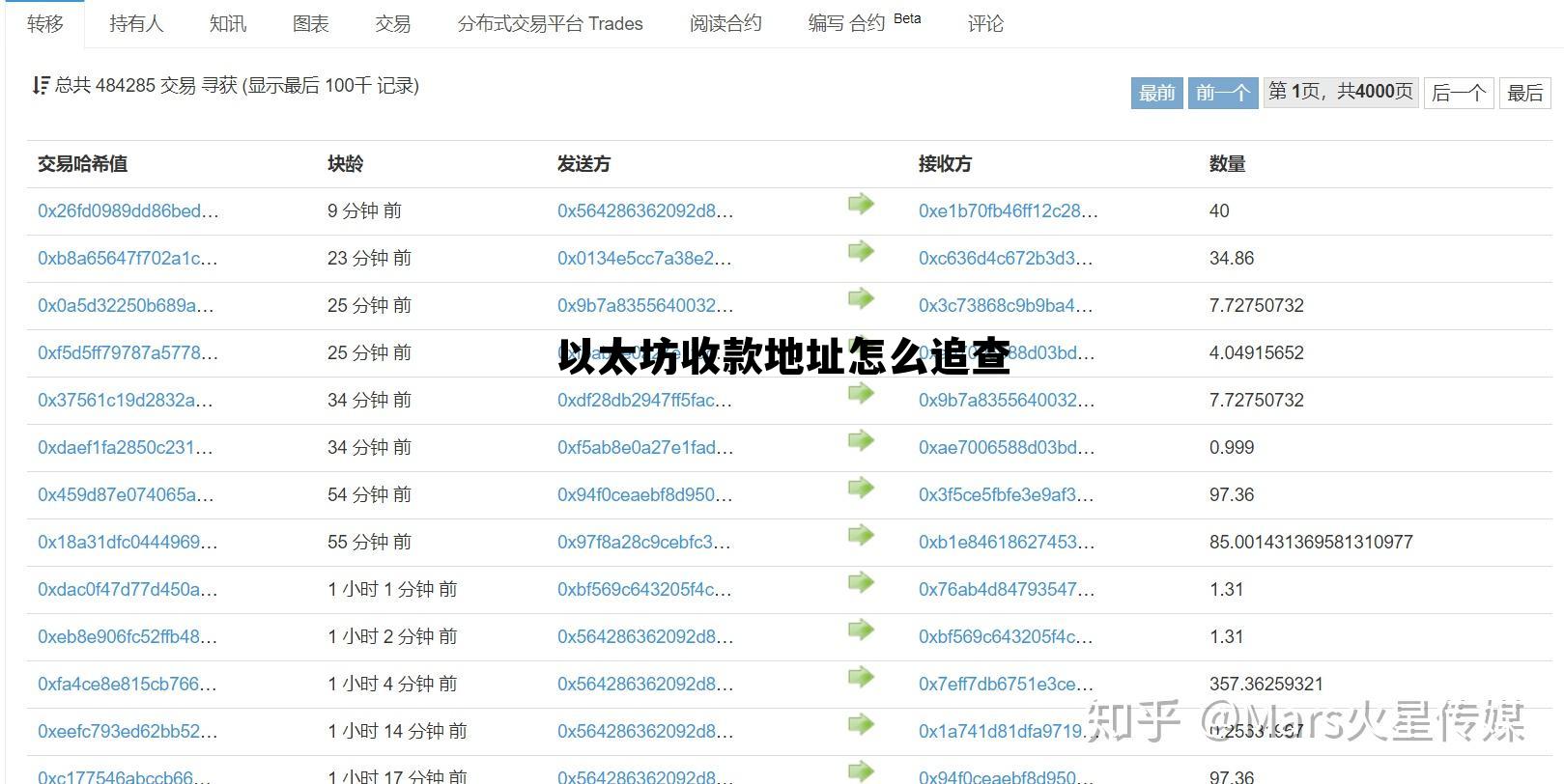Jump to the 最后 page button
The image size is (1564, 784).
click(x=1524, y=93)
